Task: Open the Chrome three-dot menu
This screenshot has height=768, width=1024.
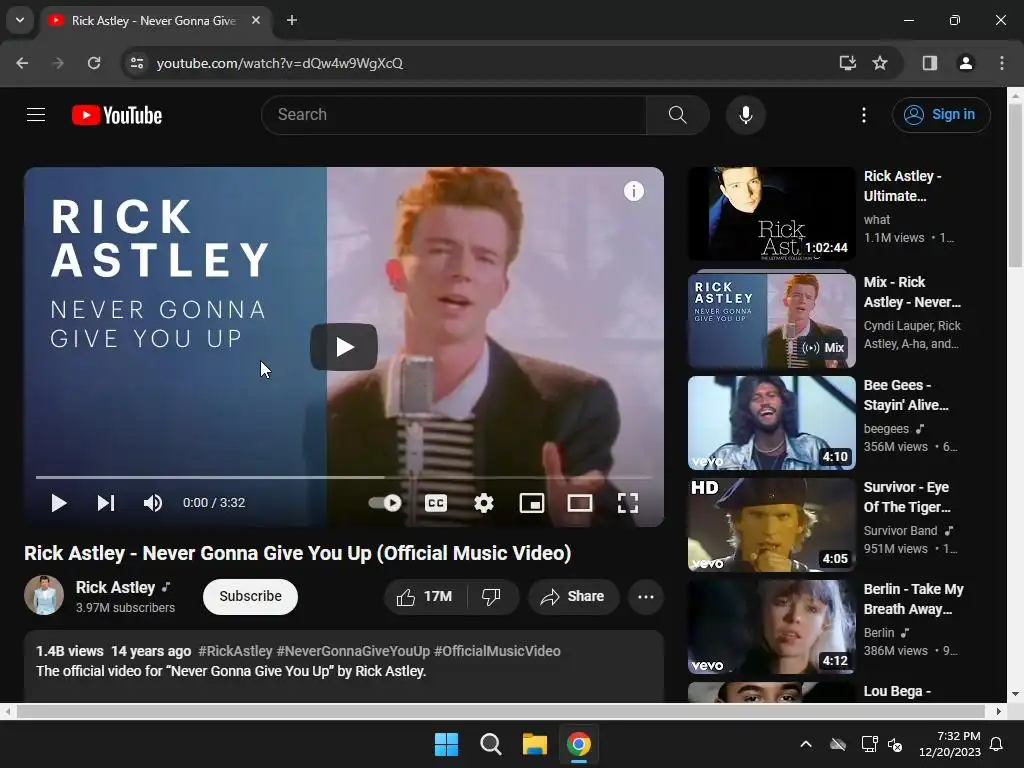Action: point(1002,63)
